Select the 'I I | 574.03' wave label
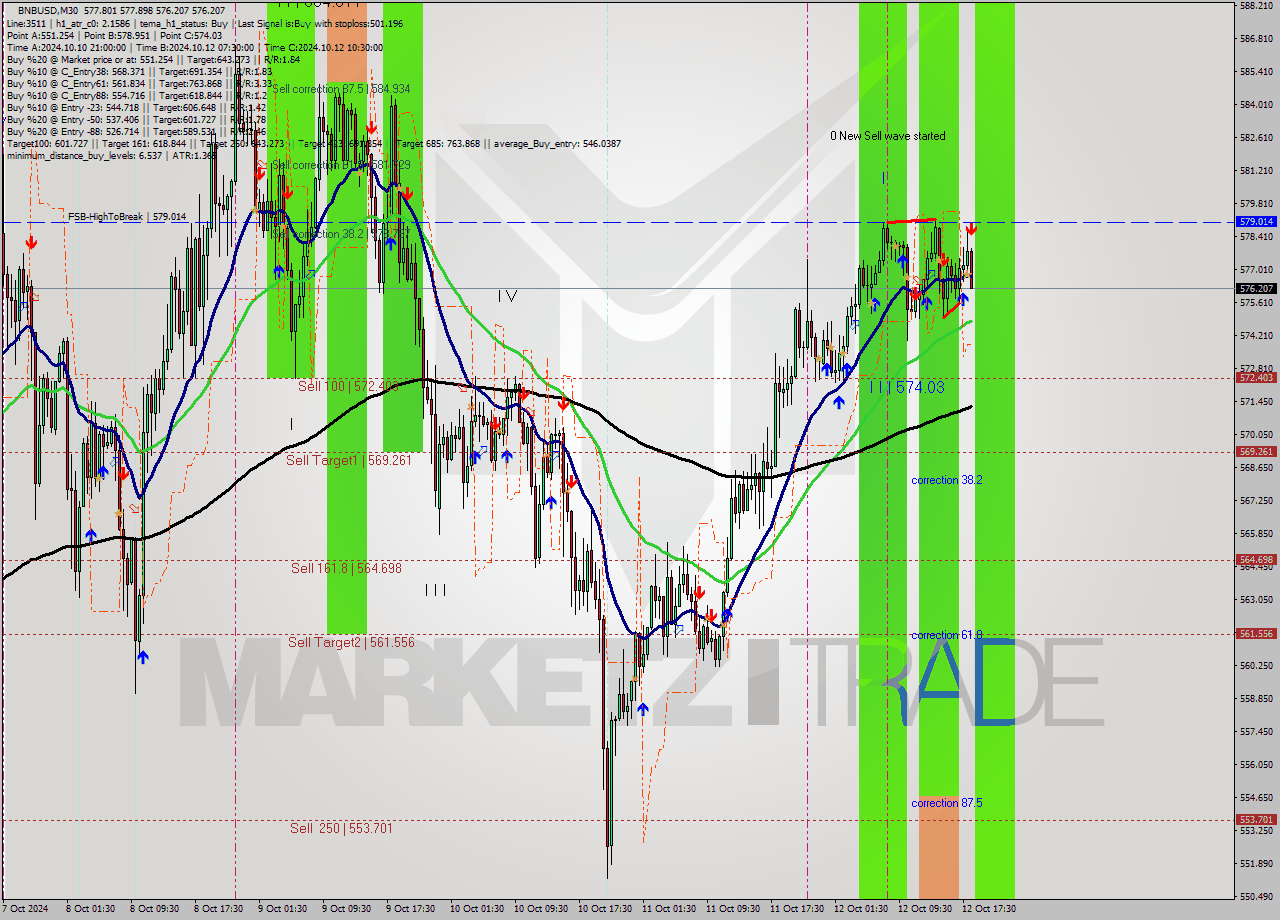 point(906,387)
